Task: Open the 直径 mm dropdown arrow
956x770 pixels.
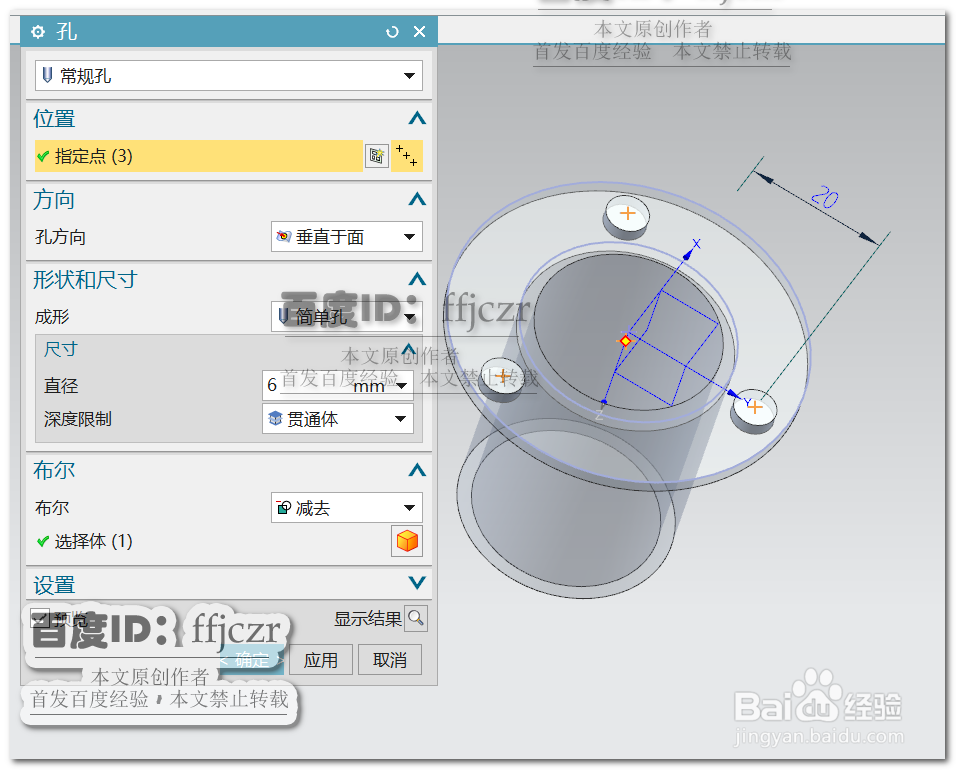Action: [401, 386]
